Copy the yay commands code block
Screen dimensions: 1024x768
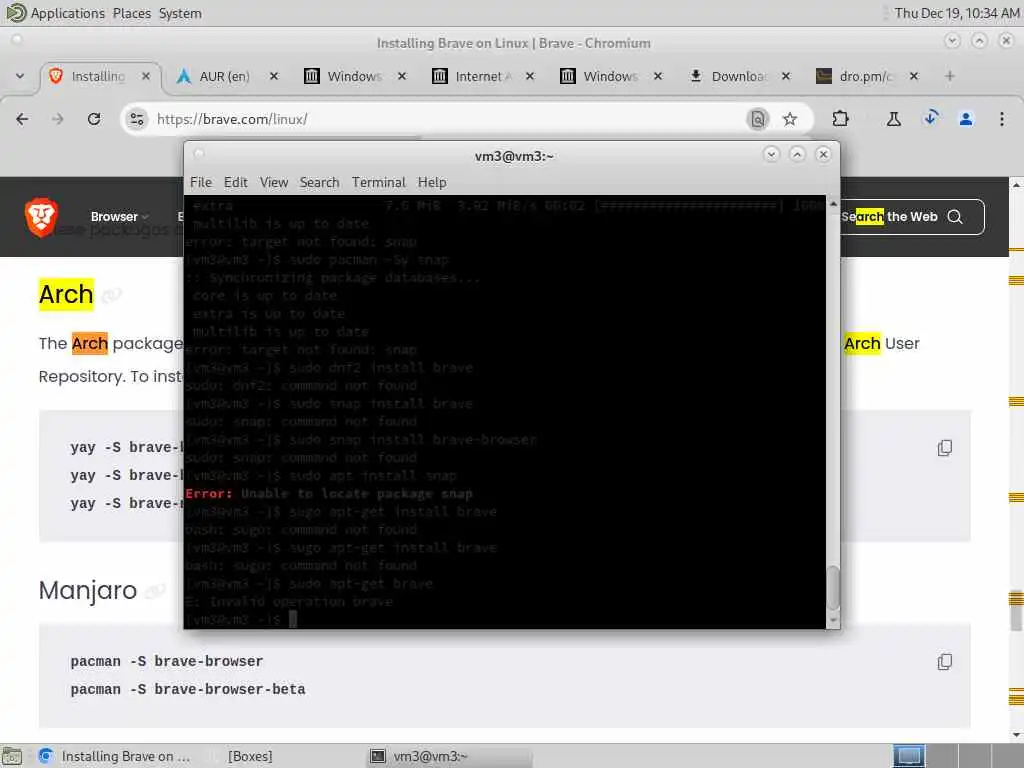945,448
